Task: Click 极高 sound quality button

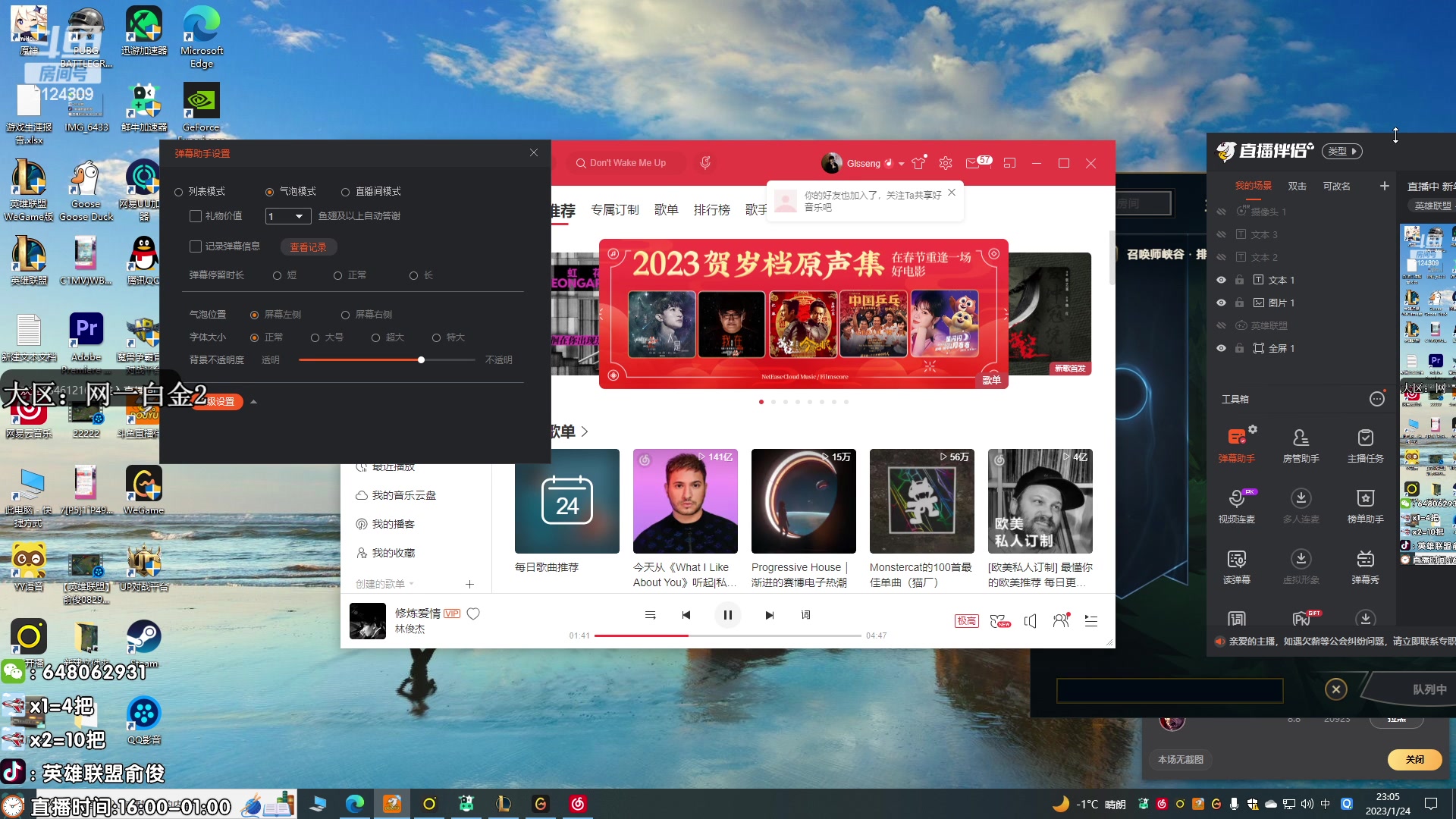Action: pos(967,621)
